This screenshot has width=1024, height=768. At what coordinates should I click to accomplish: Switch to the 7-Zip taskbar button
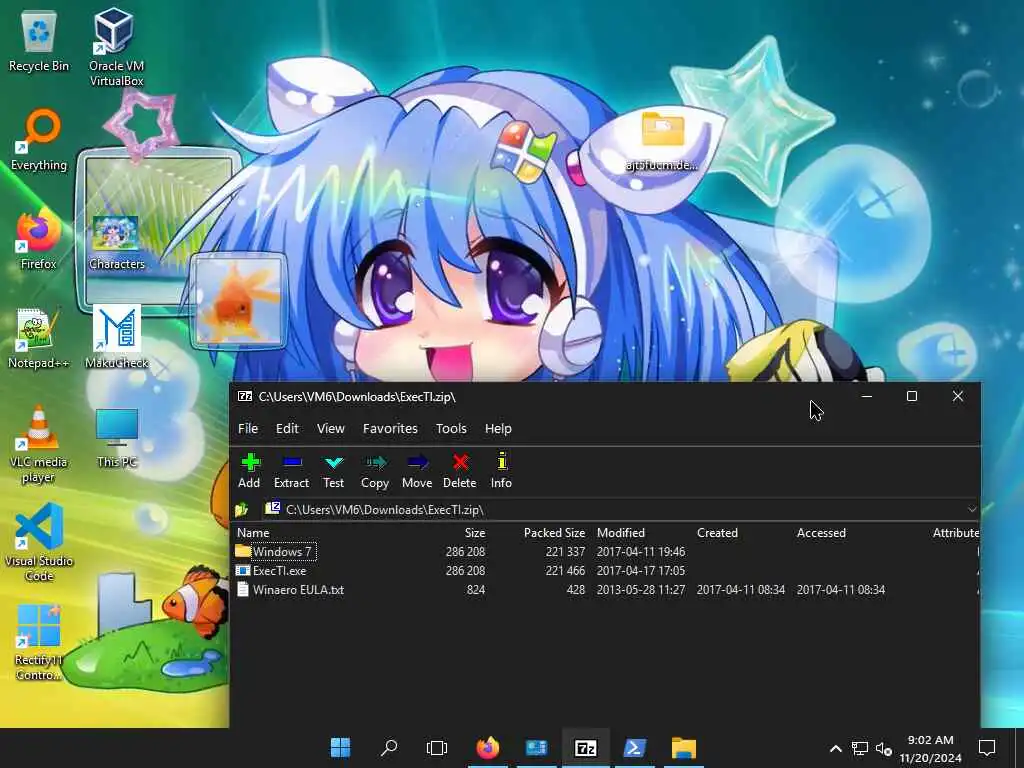pos(586,747)
